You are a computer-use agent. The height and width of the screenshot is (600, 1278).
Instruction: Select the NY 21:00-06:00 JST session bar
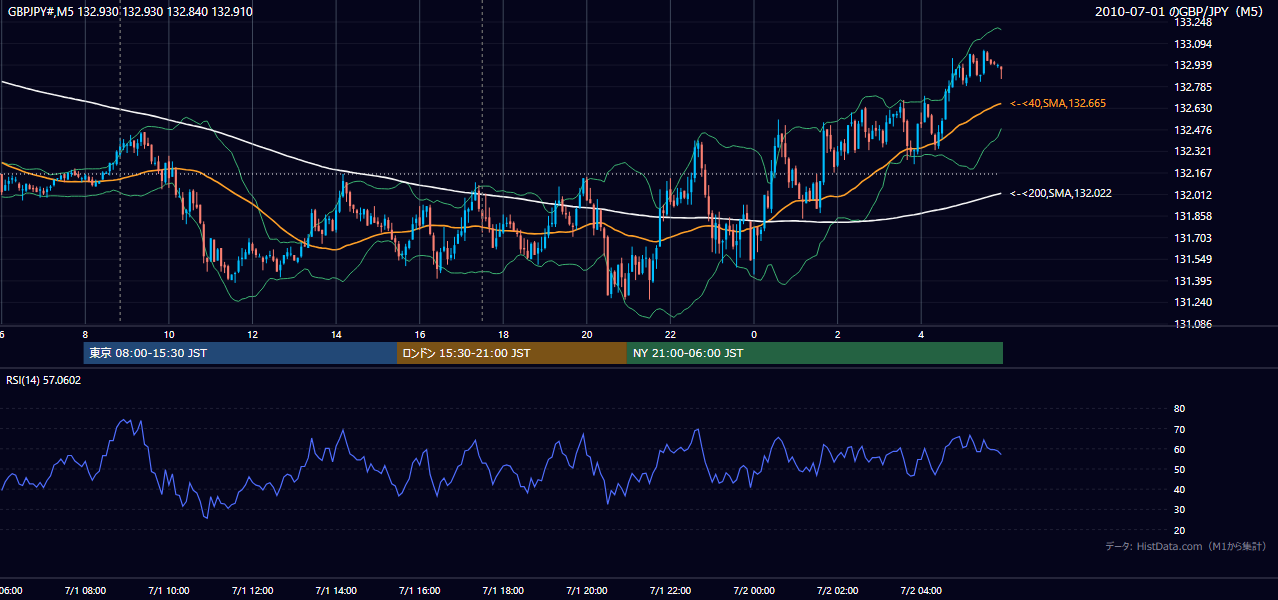815,353
